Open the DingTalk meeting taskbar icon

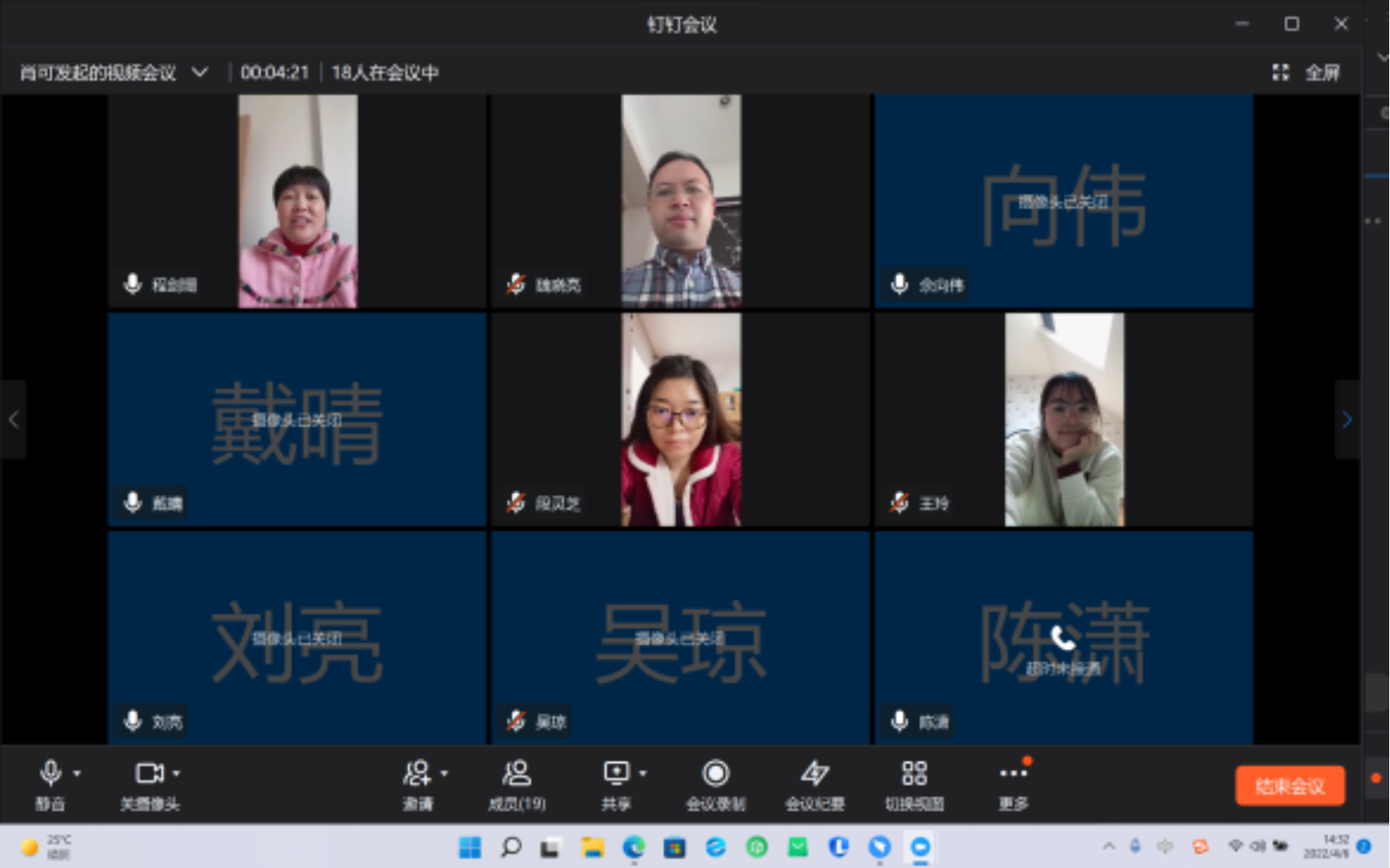[x=921, y=847]
